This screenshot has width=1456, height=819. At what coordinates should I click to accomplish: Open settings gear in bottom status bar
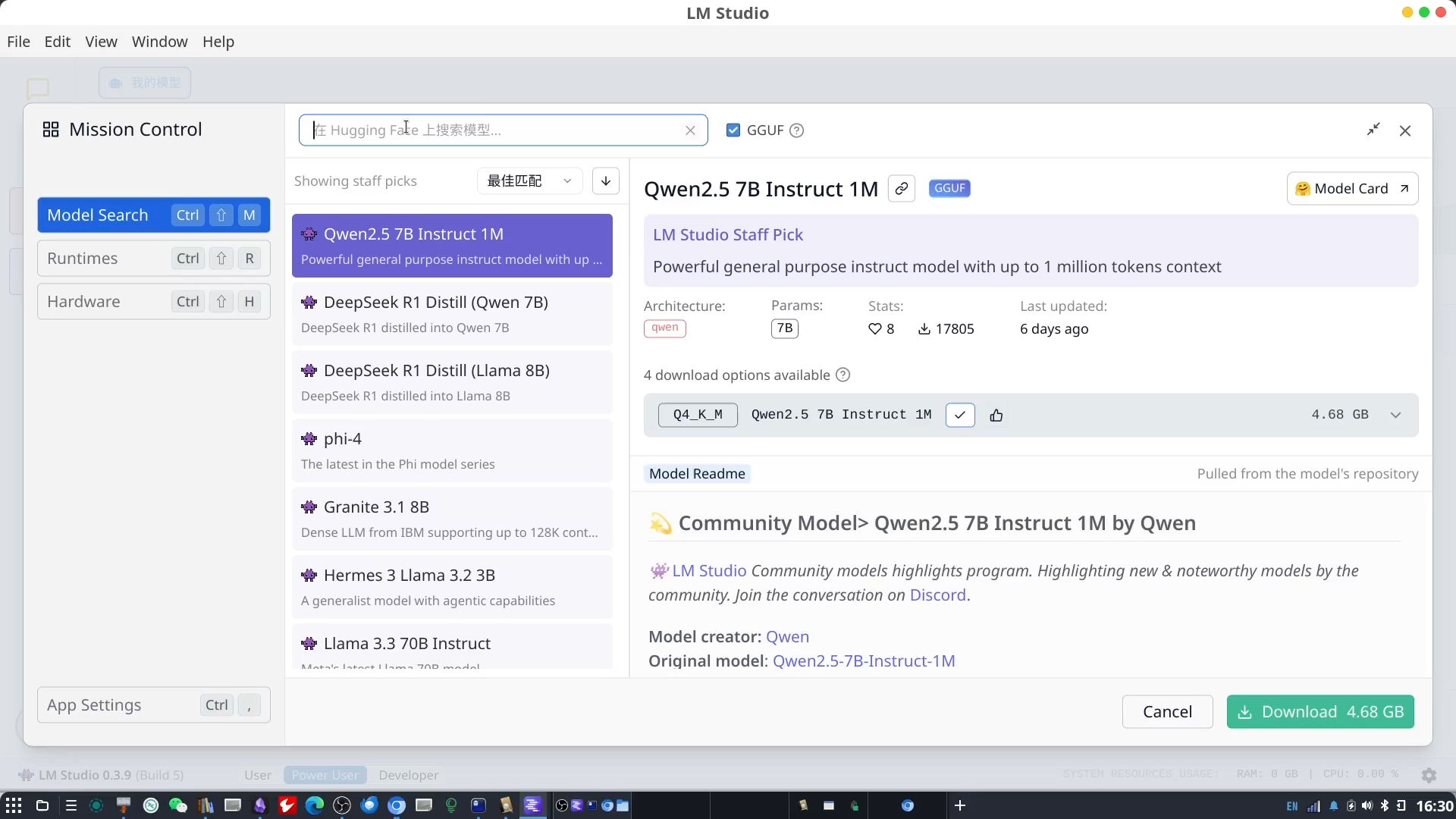pyautogui.click(x=1429, y=774)
